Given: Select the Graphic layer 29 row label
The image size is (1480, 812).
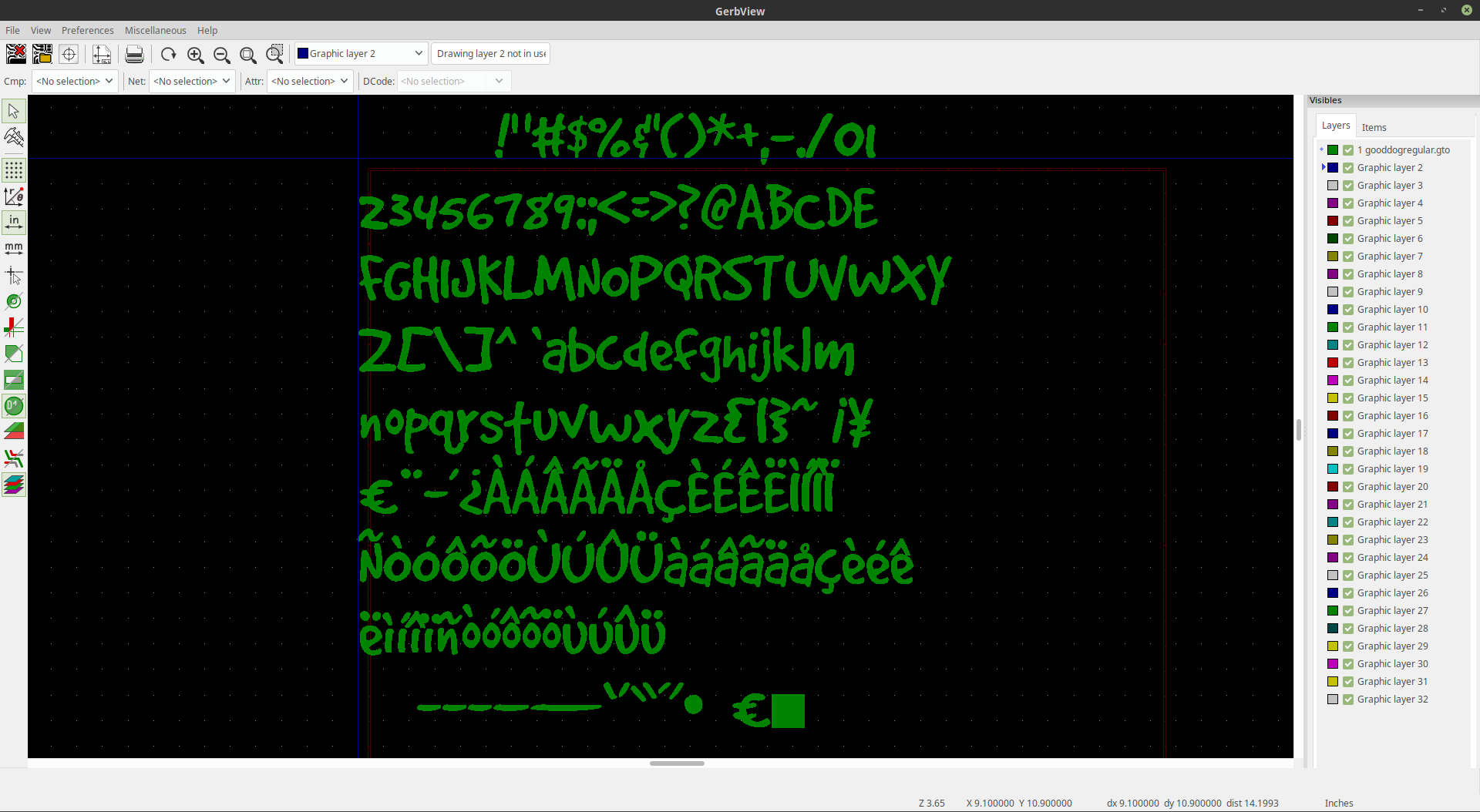Looking at the screenshot, I should [1392, 646].
